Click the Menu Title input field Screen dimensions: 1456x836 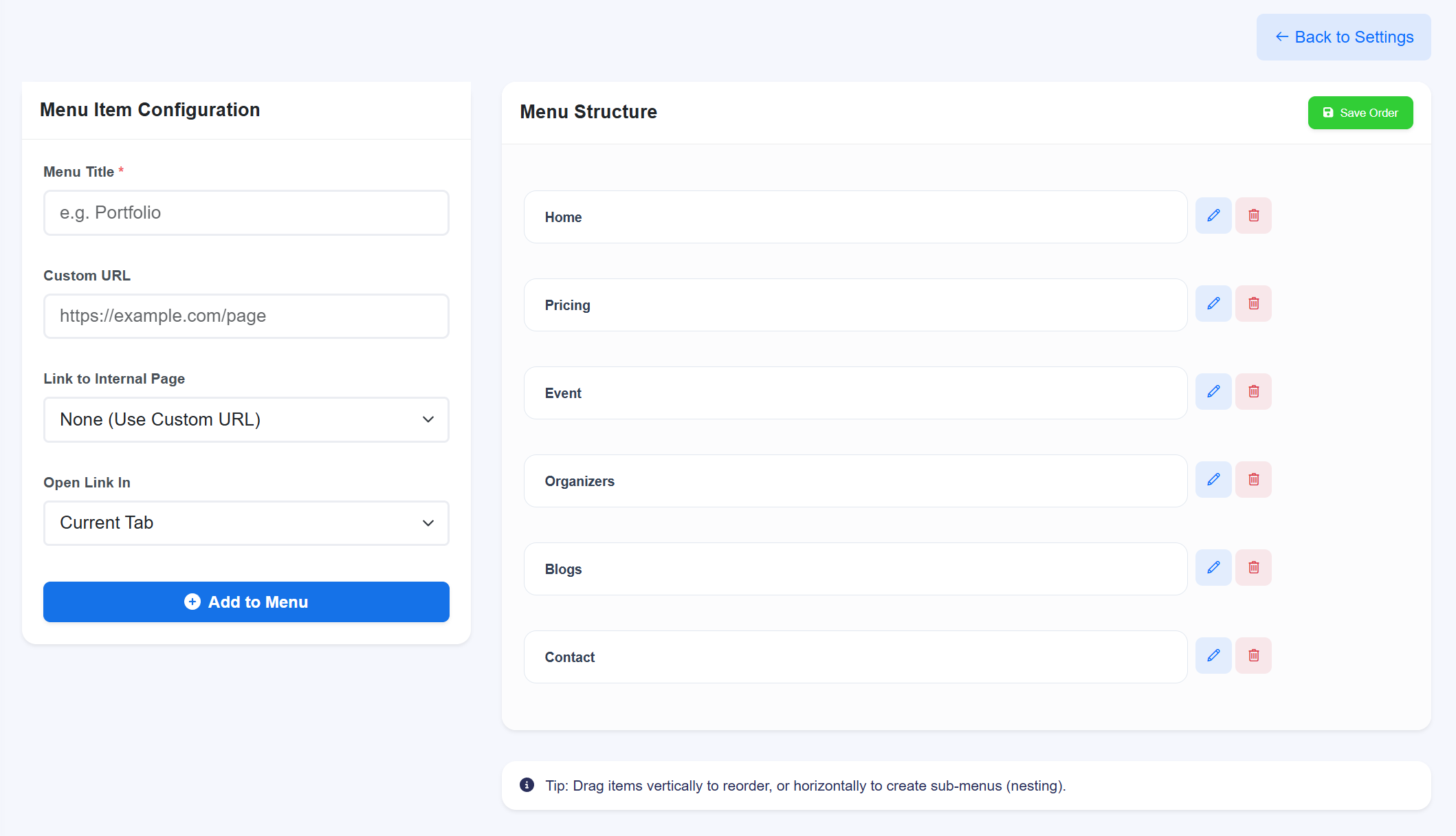(x=245, y=212)
